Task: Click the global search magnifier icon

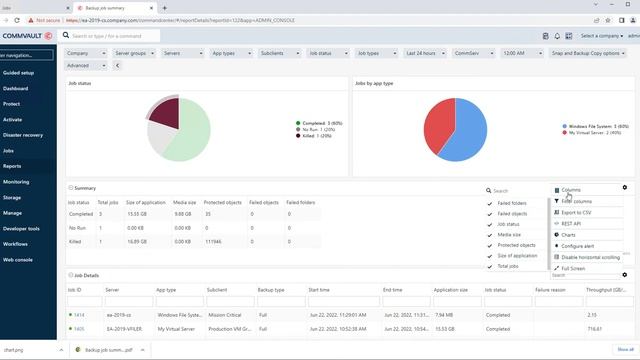Action: [x=66, y=36]
